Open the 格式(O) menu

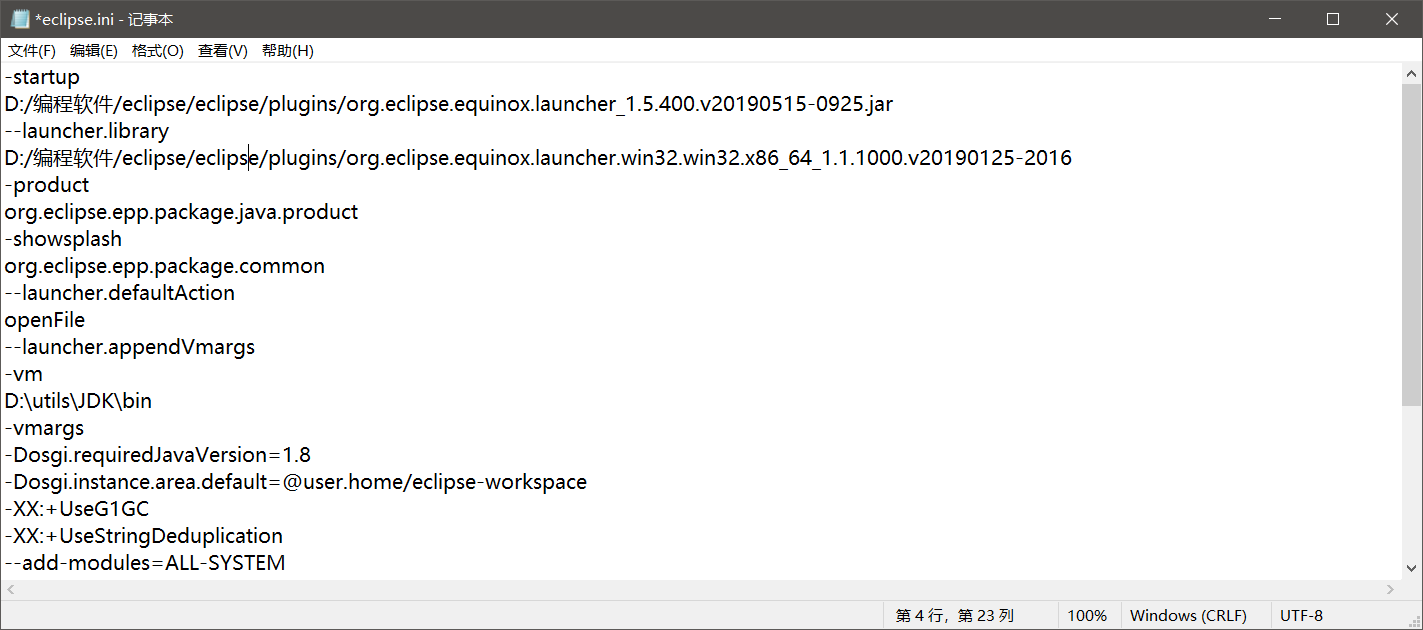[158, 50]
